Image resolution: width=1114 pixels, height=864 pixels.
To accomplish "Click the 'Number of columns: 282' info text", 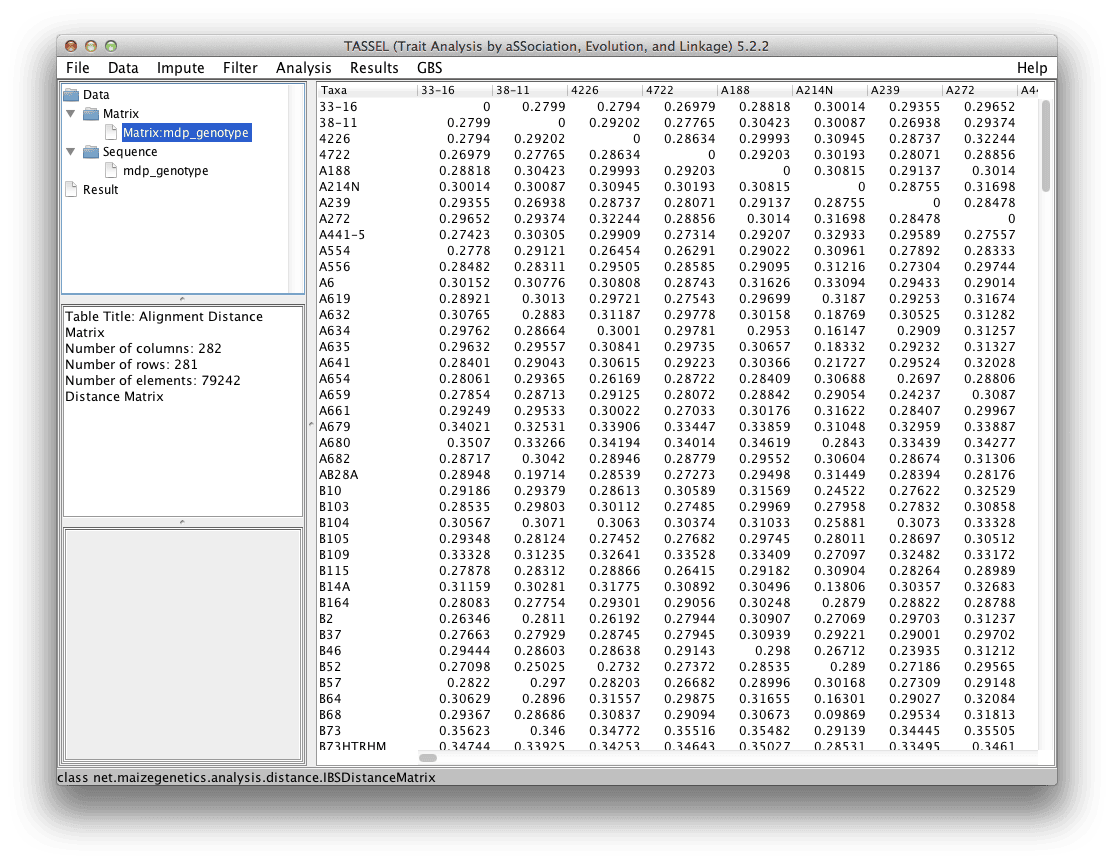I will pos(144,349).
